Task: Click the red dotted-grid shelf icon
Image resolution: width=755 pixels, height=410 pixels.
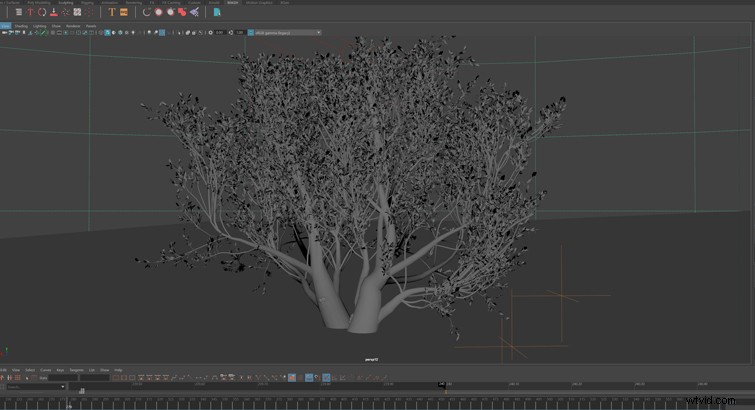Action: point(89,12)
